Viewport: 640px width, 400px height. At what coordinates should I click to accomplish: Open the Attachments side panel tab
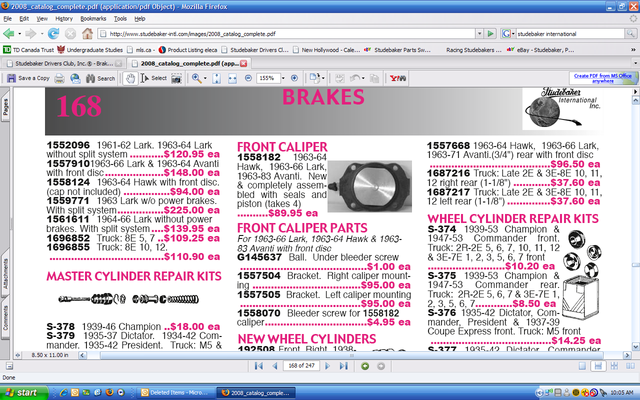5,273
